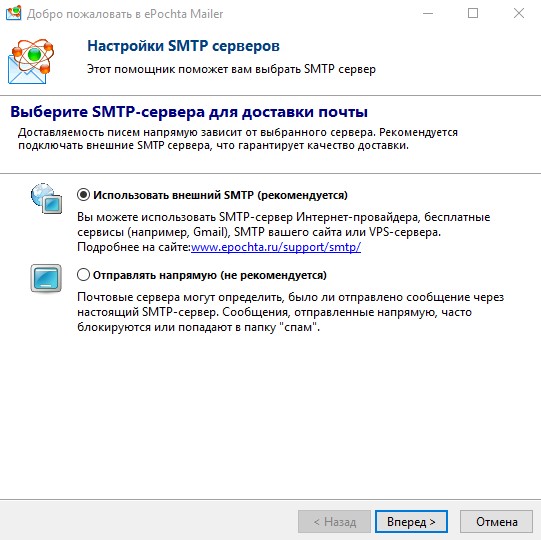Click the globe and monitor external SMTP icon
This screenshot has height=540, width=541.
pyautogui.click(x=47, y=198)
